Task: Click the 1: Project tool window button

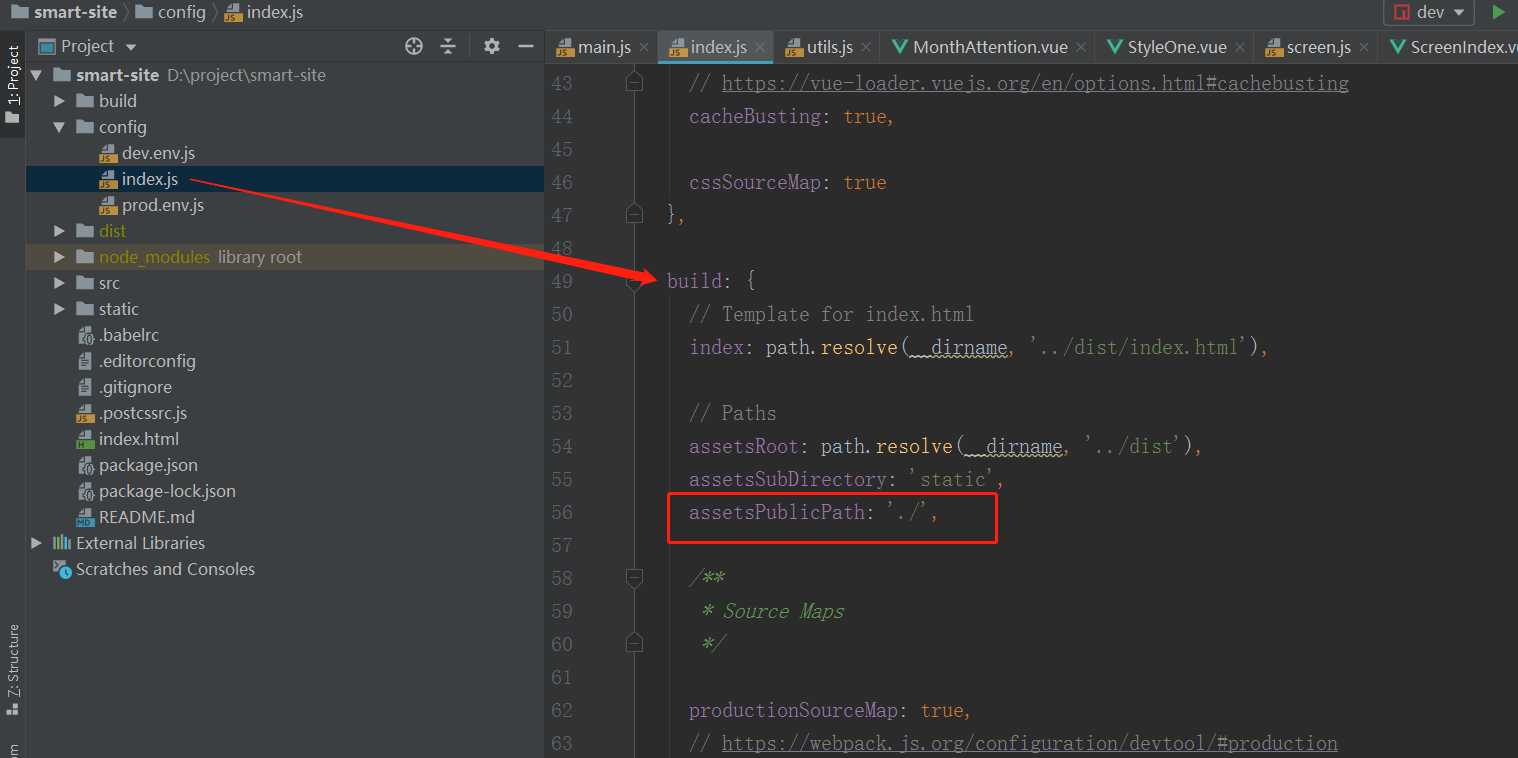Action: (x=13, y=84)
